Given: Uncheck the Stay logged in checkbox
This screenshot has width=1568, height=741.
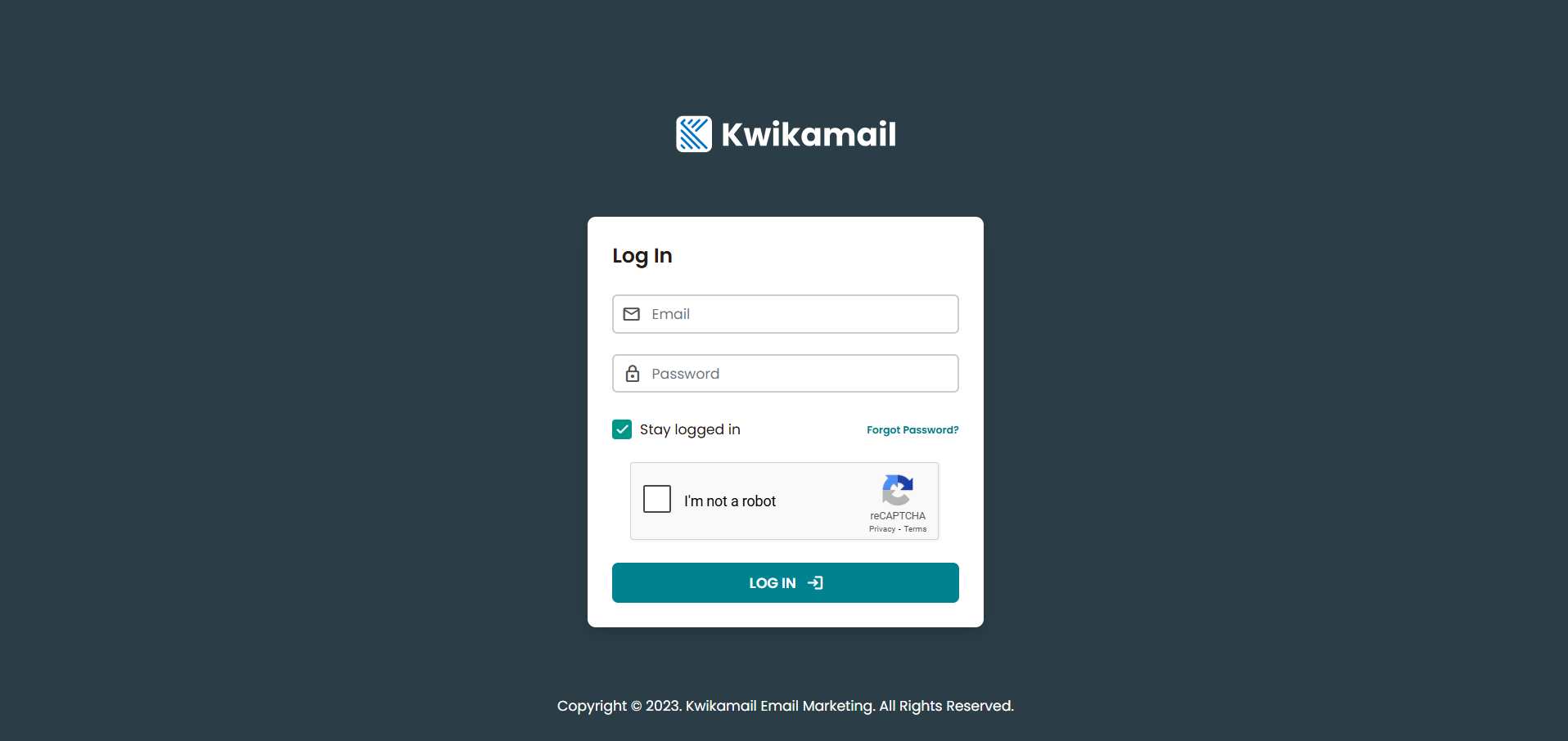Looking at the screenshot, I should pyautogui.click(x=622, y=429).
